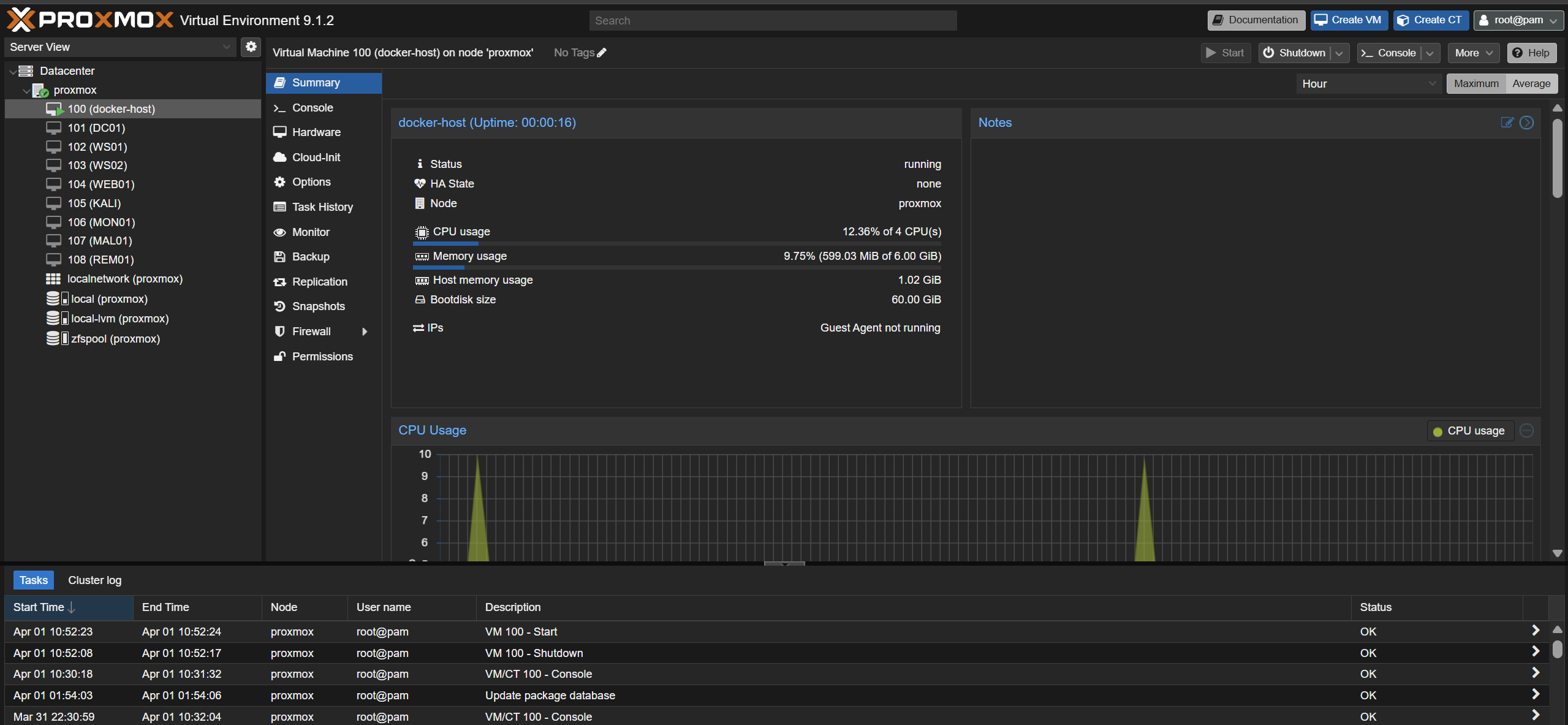Toggle the CPU usage legend series
The width and height of the screenshot is (1568, 725).
click(1469, 431)
